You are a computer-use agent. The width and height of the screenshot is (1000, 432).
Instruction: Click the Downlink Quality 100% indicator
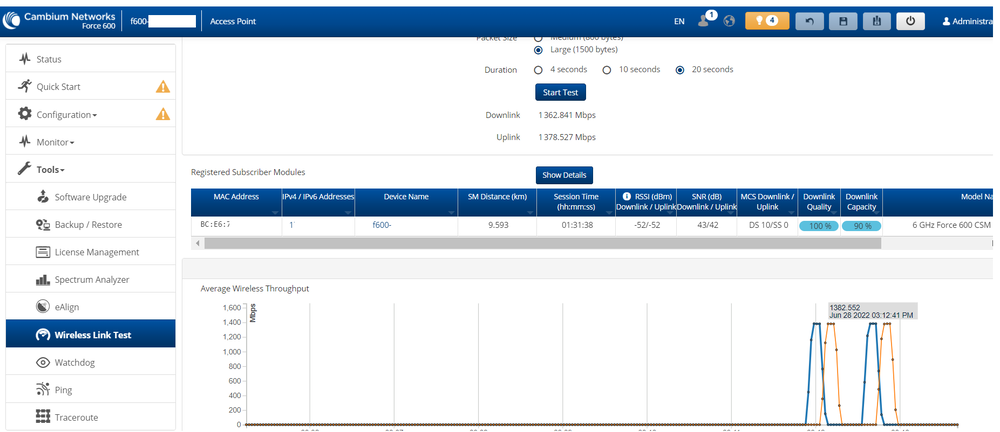pos(818,226)
